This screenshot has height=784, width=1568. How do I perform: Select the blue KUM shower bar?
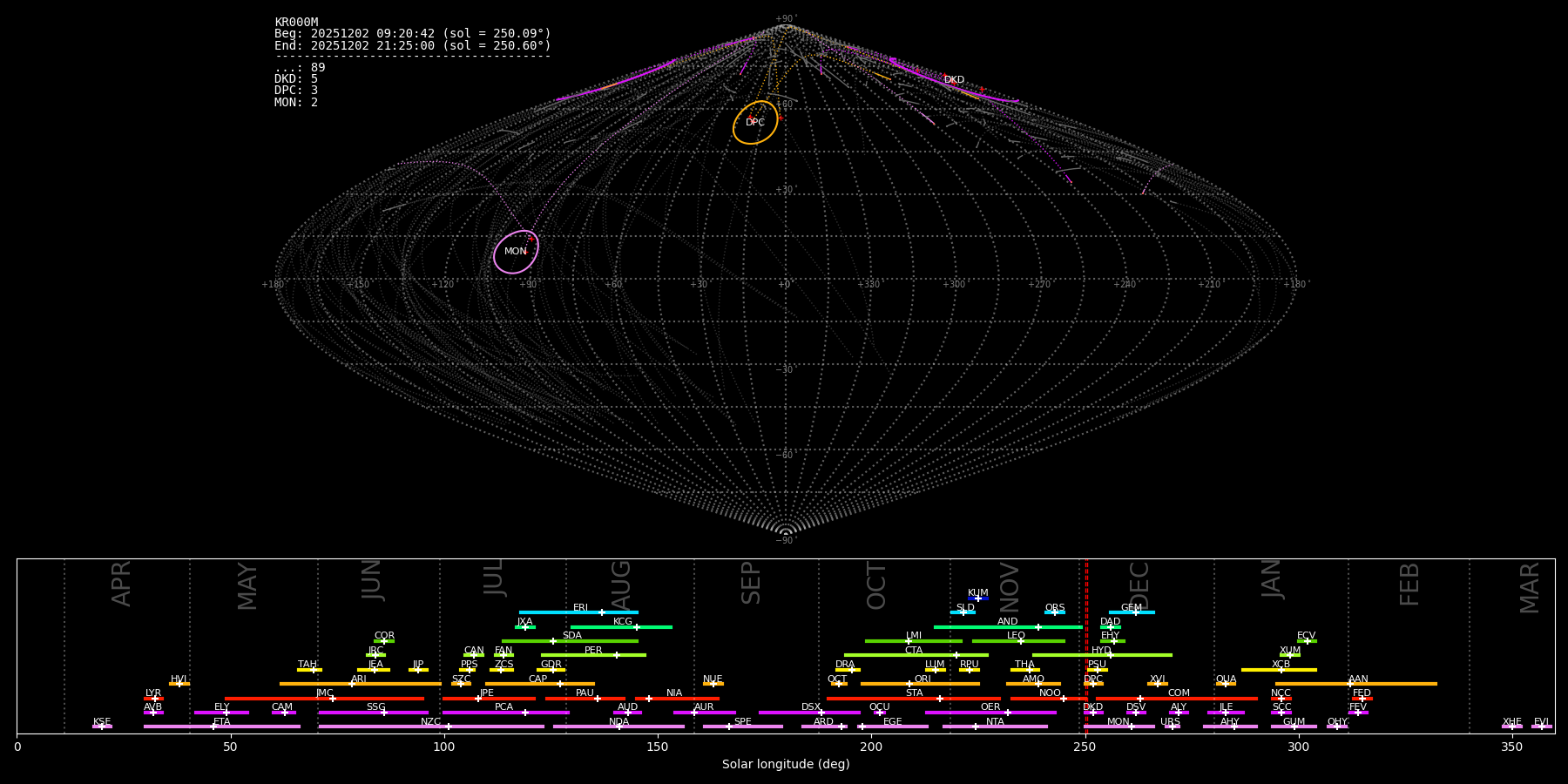[x=978, y=598]
